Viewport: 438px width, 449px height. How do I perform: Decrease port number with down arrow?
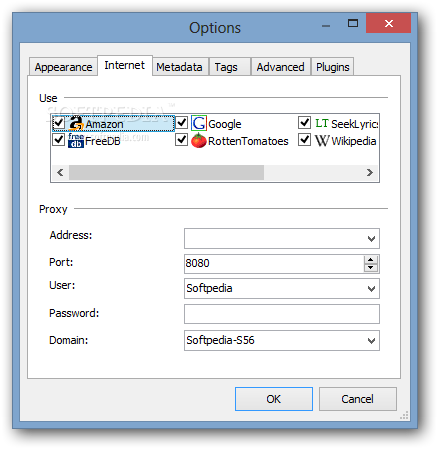(x=371, y=268)
